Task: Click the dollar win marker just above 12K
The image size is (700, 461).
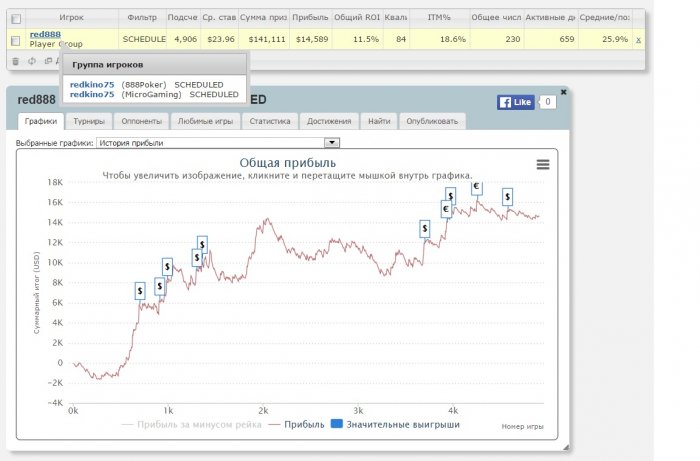Action: click(202, 245)
